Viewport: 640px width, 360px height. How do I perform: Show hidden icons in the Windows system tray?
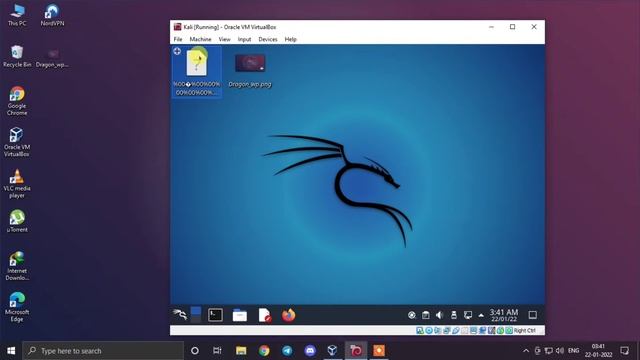tap(526, 351)
